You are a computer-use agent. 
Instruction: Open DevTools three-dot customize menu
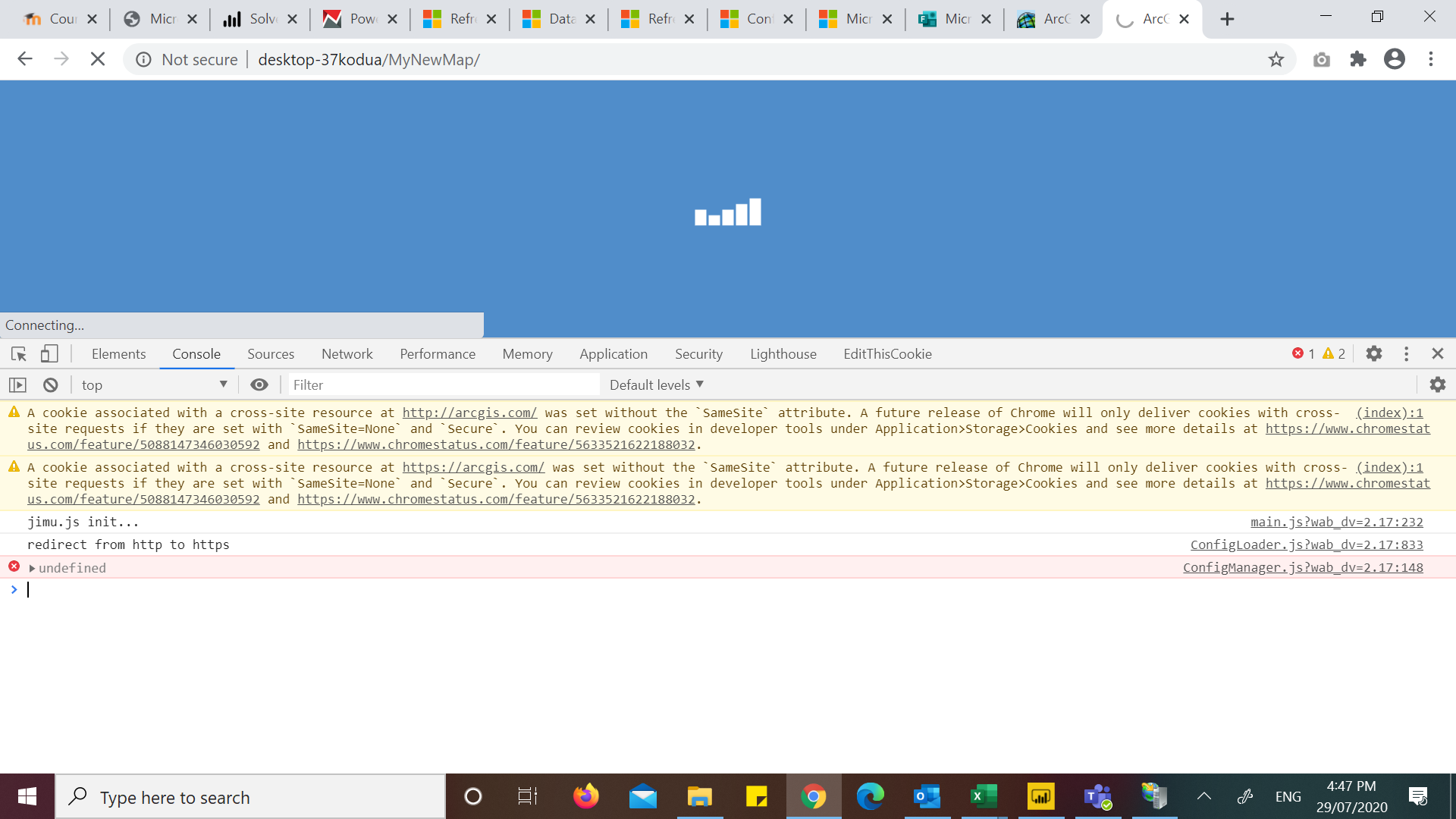pos(1406,354)
